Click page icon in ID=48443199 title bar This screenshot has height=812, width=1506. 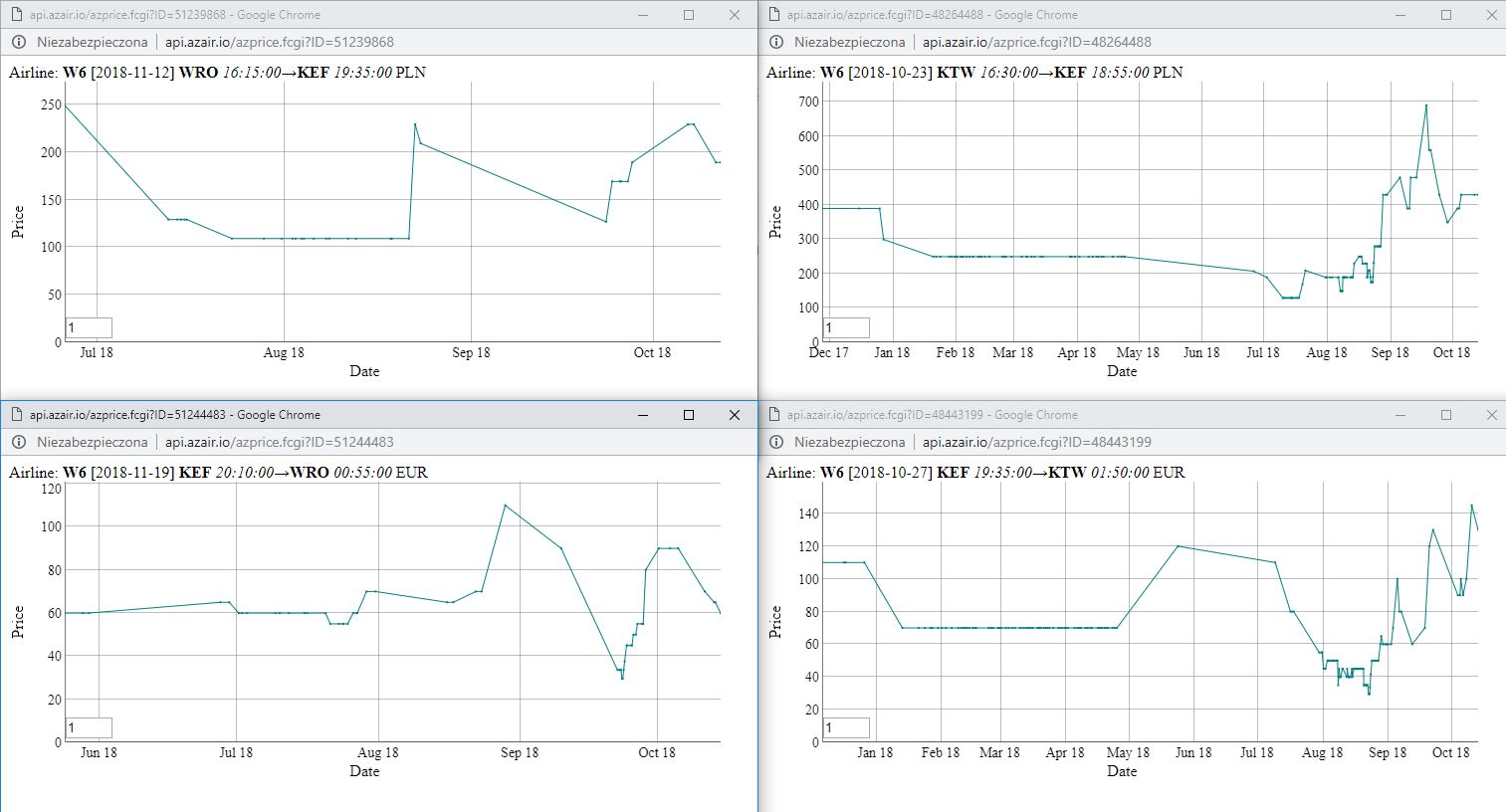click(x=773, y=415)
